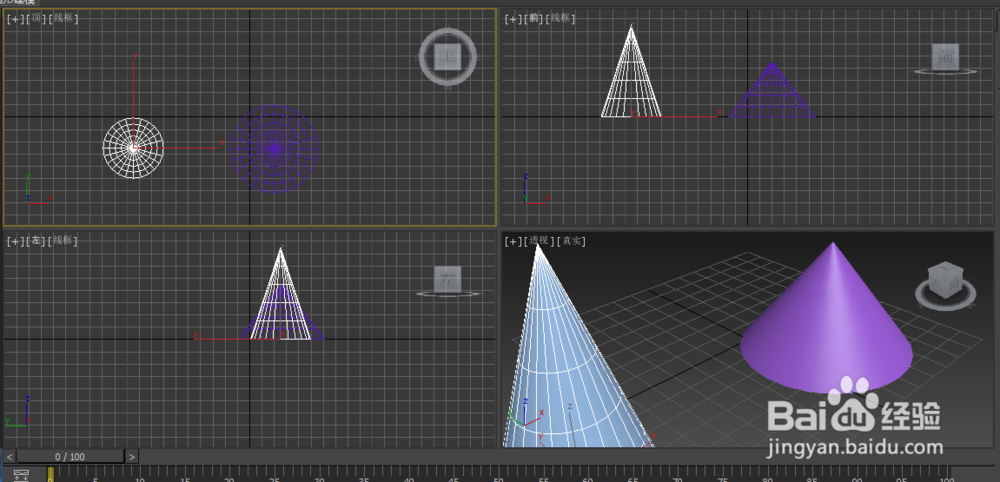Image resolution: width=1000 pixels, height=482 pixels.
Task: Open the [+] menu of Top viewport
Action: 15,19
